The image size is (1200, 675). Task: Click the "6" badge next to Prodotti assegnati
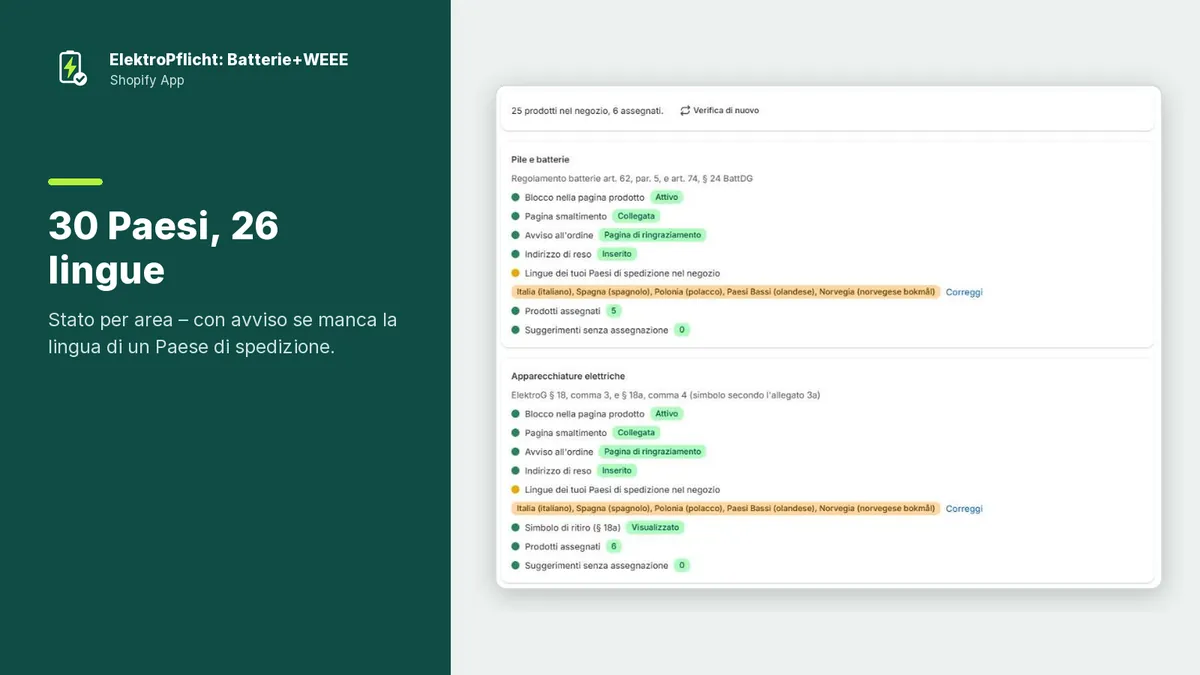(x=614, y=547)
